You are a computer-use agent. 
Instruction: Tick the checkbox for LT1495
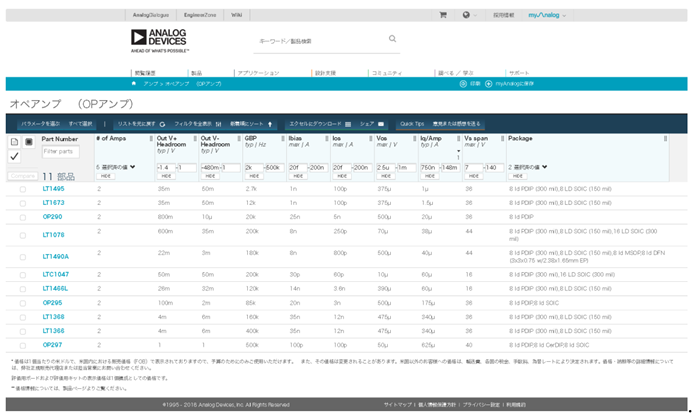click(x=23, y=189)
